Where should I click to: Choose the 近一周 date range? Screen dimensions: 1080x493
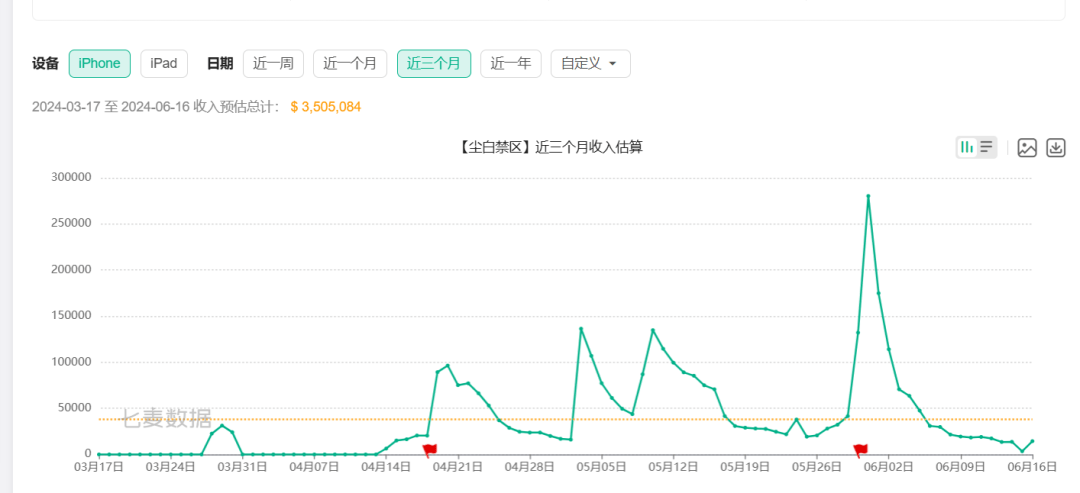click(273, 63)
